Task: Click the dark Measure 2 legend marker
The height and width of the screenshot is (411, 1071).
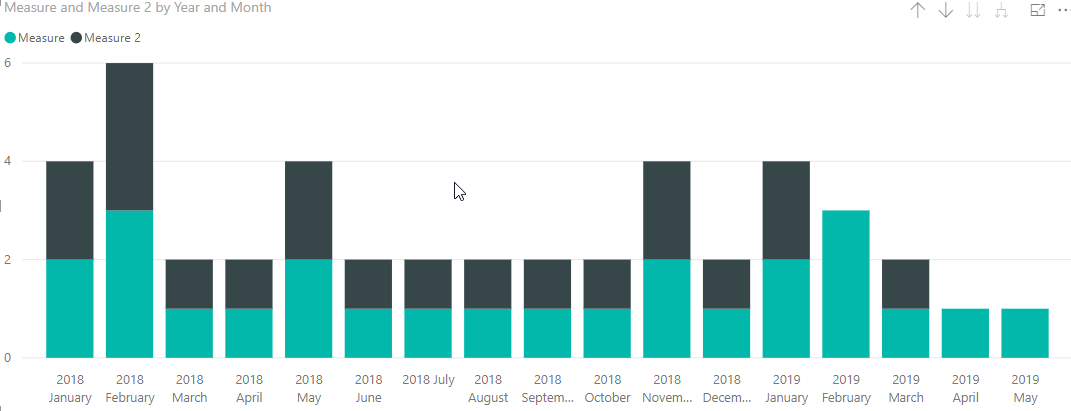Action: tap(76, 38)
